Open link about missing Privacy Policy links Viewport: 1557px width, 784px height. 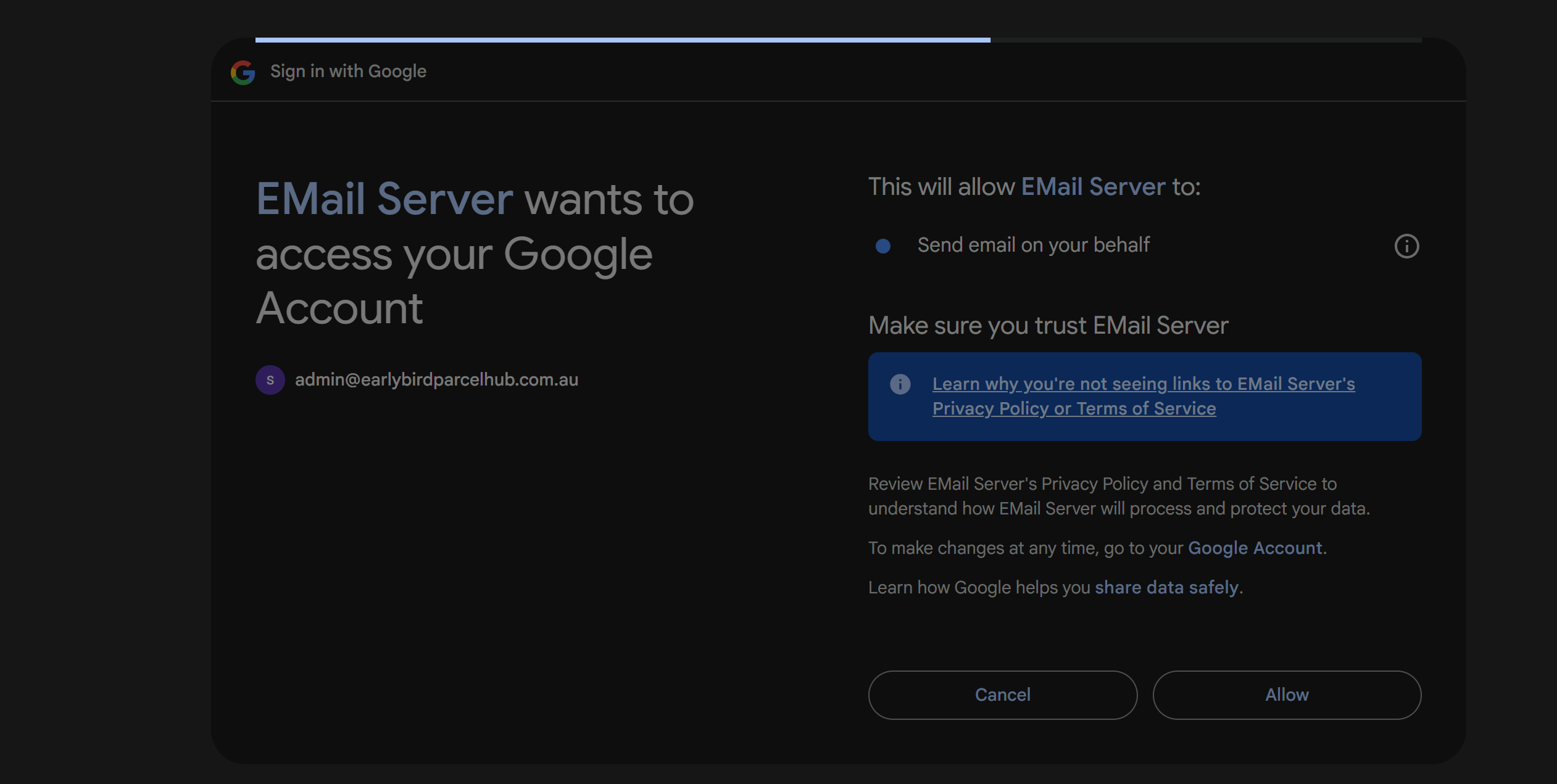click(1143, 396)
